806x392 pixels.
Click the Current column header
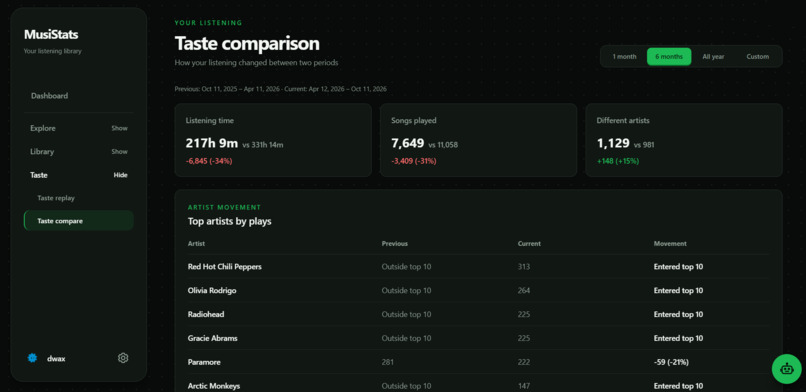point(529,244)
